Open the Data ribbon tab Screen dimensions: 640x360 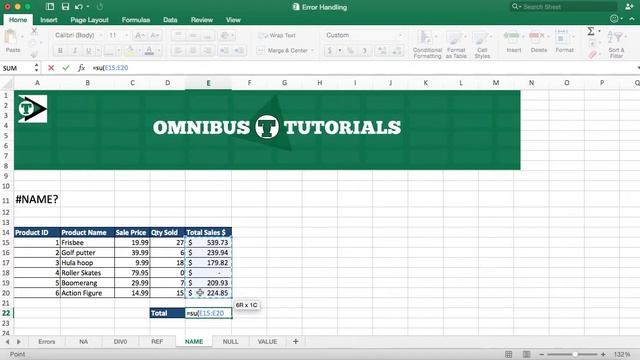[170, 20]
